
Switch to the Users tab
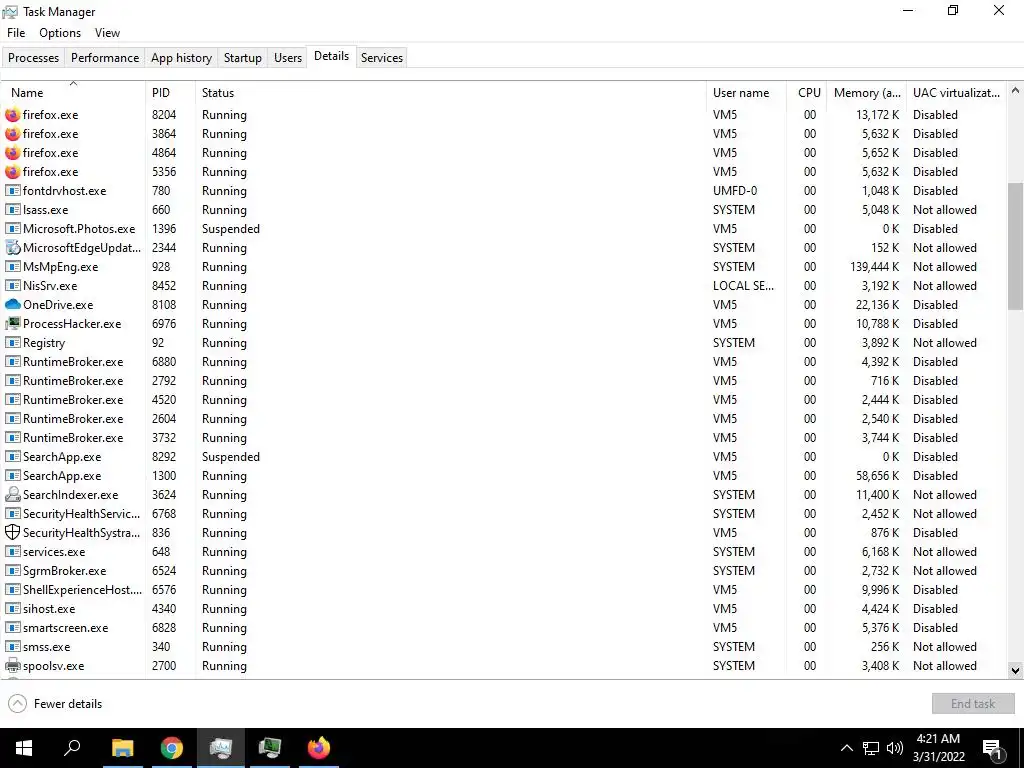click(x=288, y=57)
